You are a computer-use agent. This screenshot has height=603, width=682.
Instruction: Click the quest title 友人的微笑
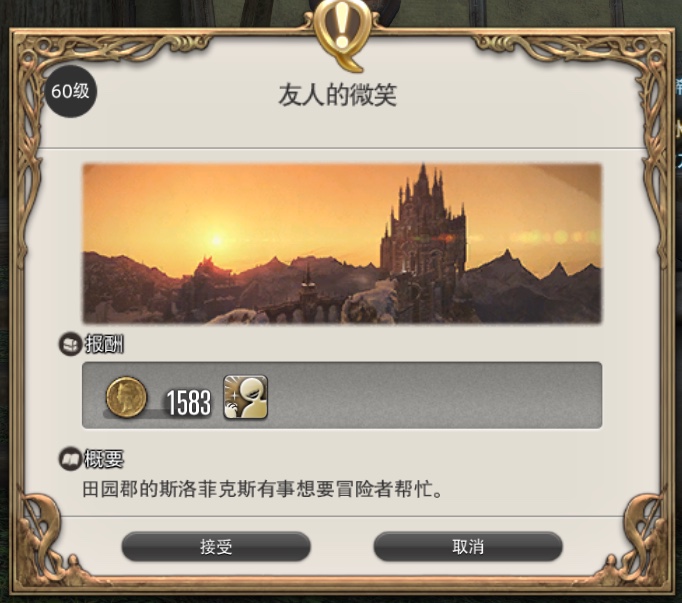tap(338, 95)
